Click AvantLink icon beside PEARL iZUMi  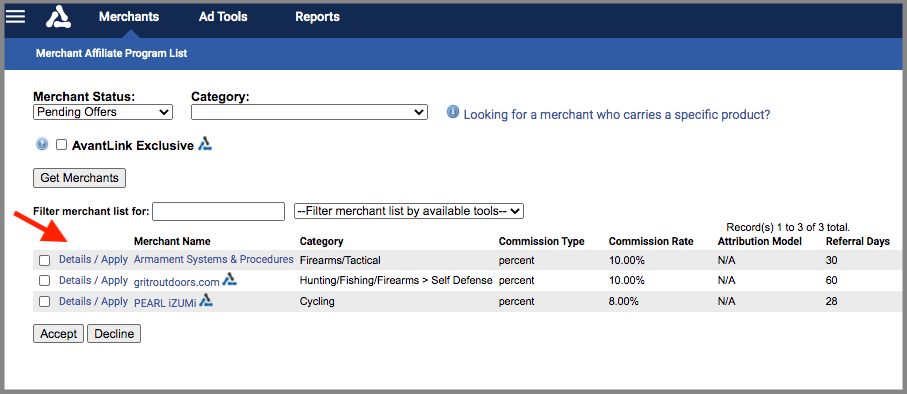point(206,300)
